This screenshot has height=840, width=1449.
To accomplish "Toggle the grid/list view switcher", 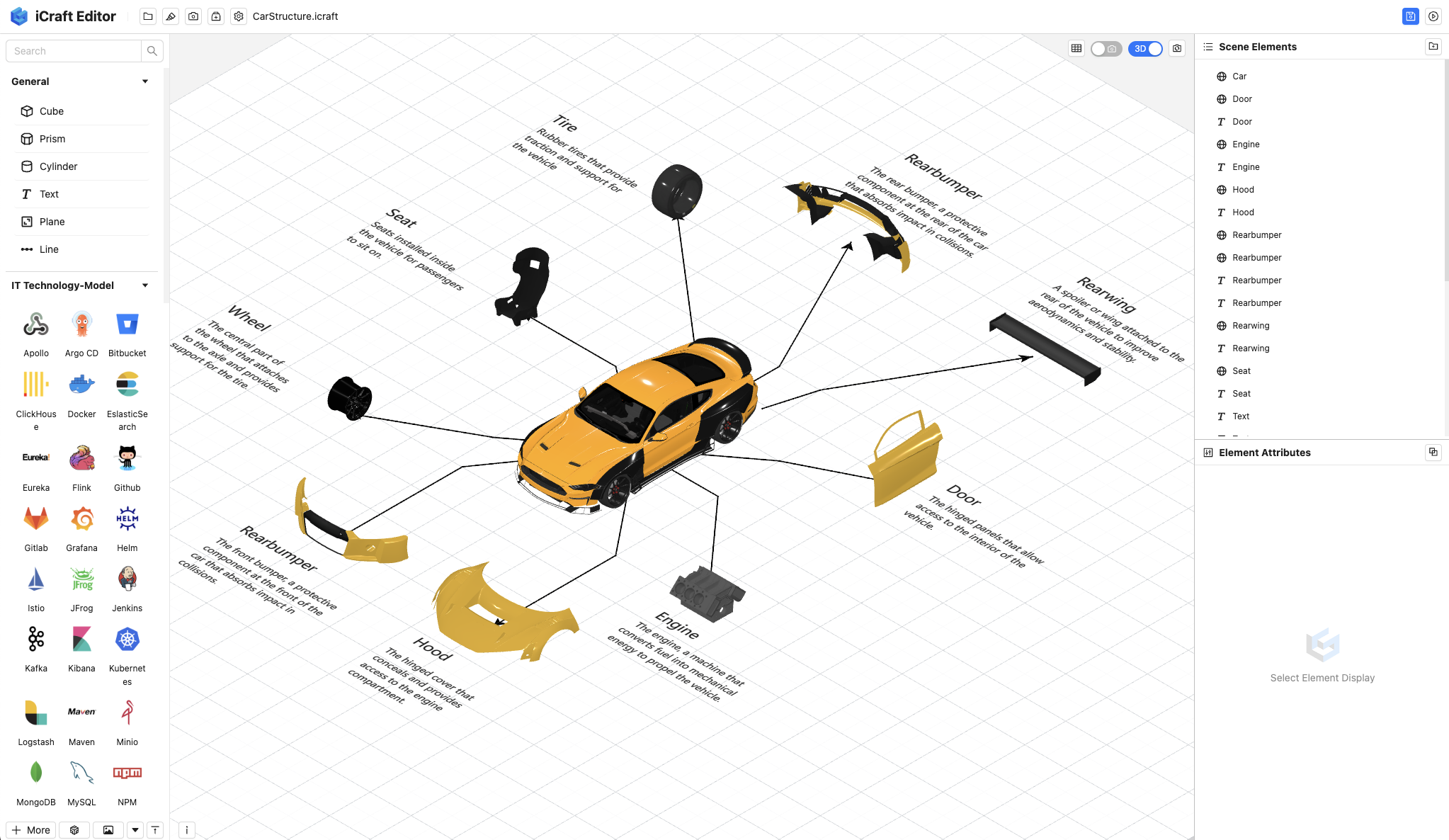I will pos(1076,48).
